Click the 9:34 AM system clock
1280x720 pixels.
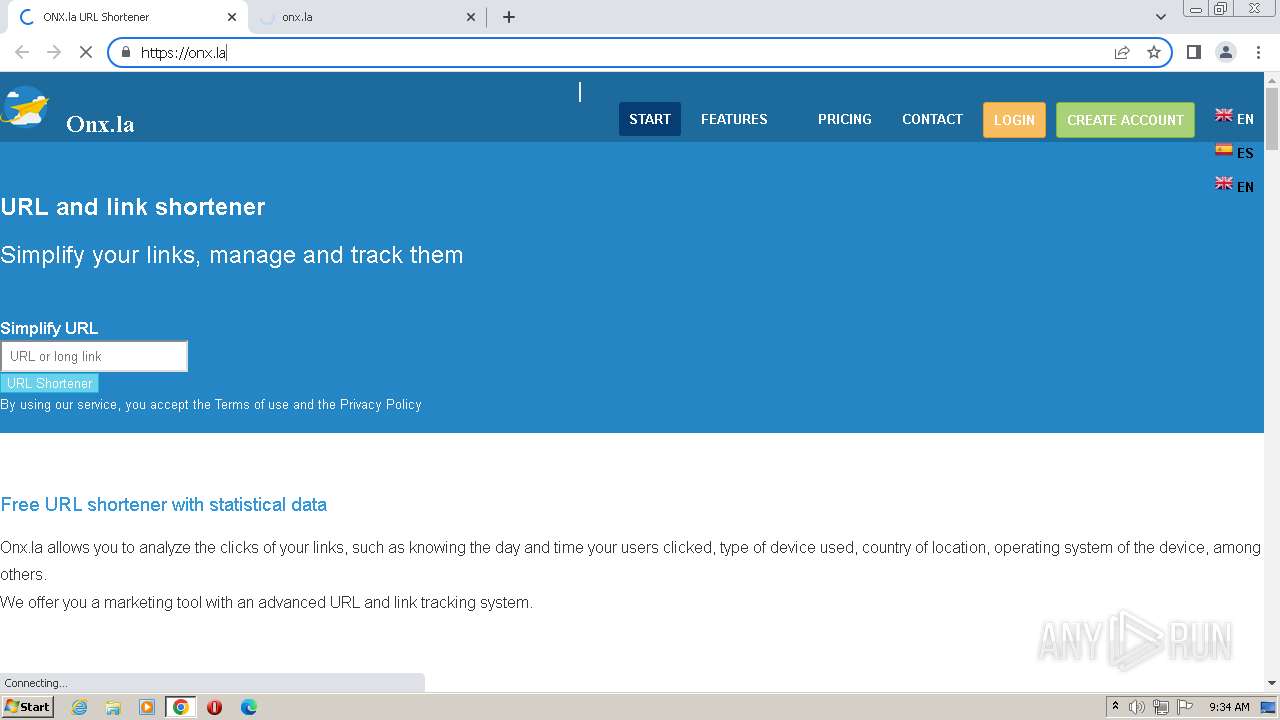(x=1229, y=707)
